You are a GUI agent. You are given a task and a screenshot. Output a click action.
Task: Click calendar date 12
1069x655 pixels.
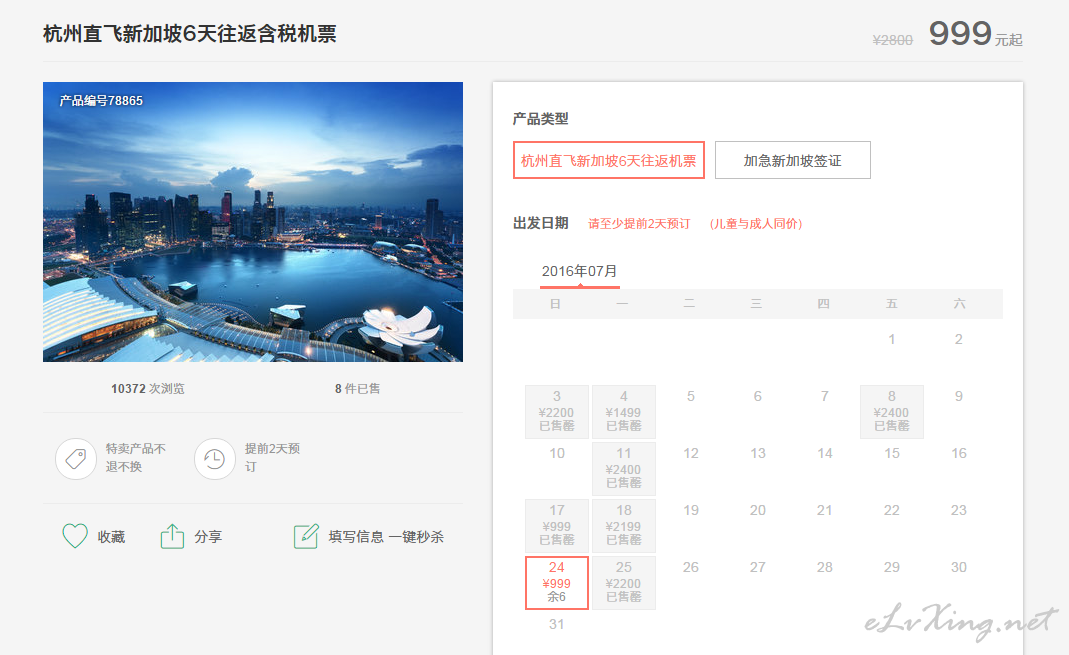(x=691, y=453)
